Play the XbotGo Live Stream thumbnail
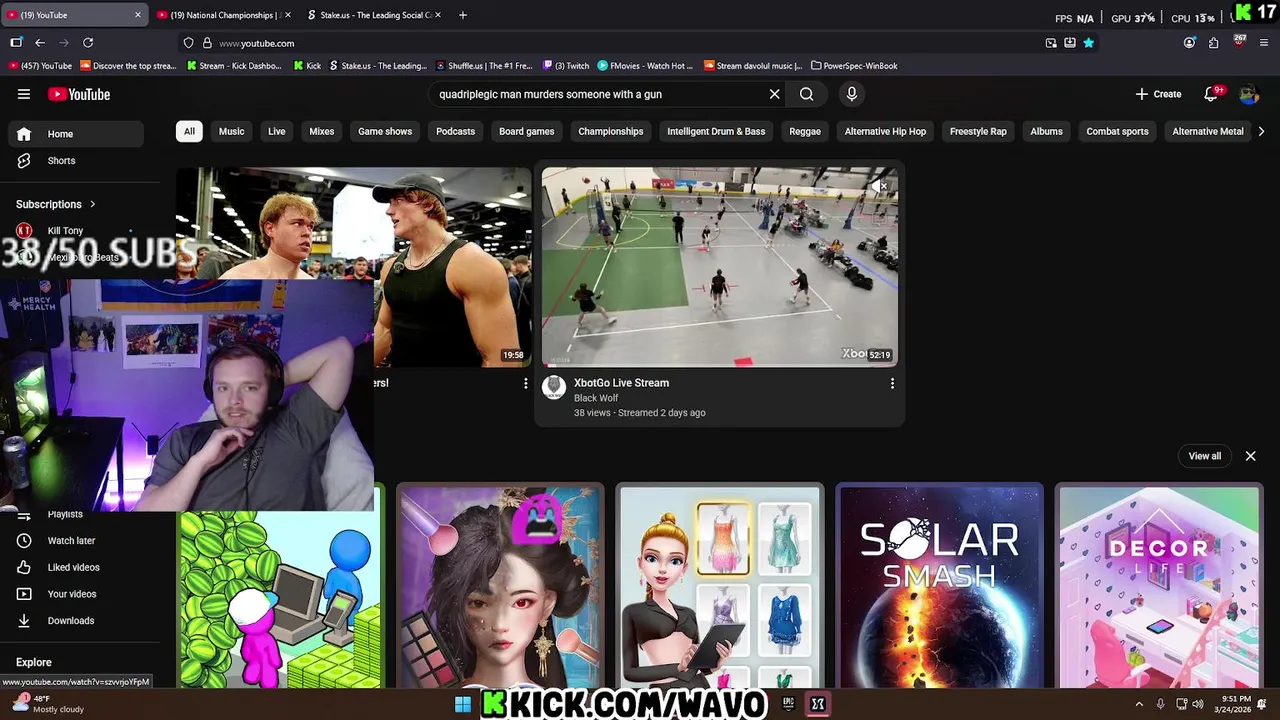The height and width of the screenshot is (720, 1280). click(720, 267)
